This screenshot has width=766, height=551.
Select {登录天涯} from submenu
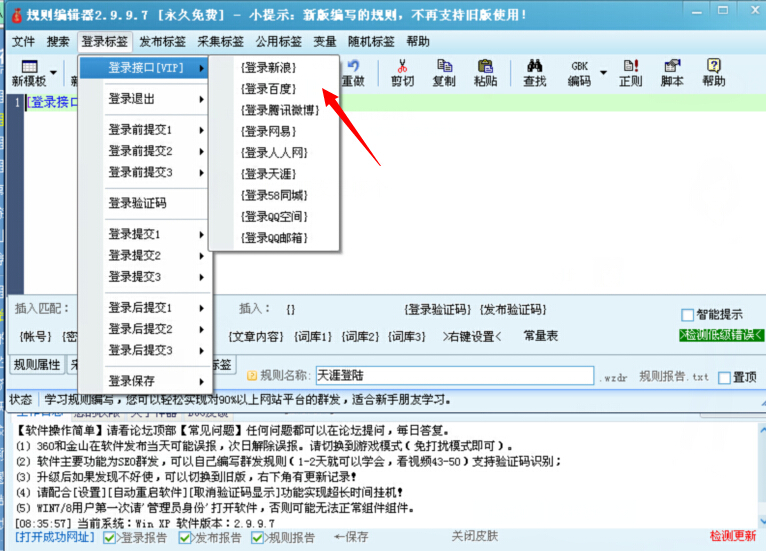(x=275, y=174)
